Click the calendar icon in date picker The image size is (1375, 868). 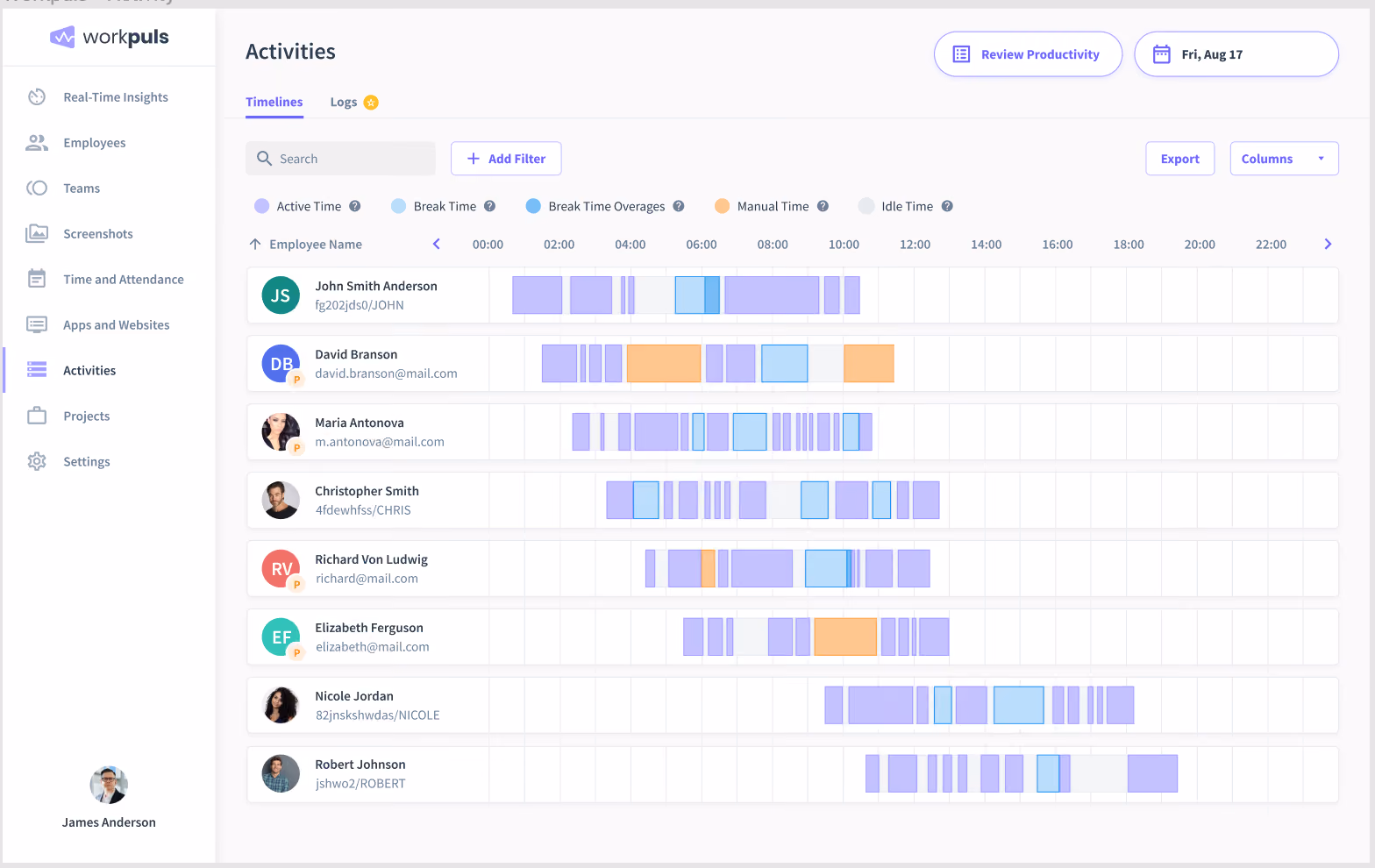[x=1161, y=54]
